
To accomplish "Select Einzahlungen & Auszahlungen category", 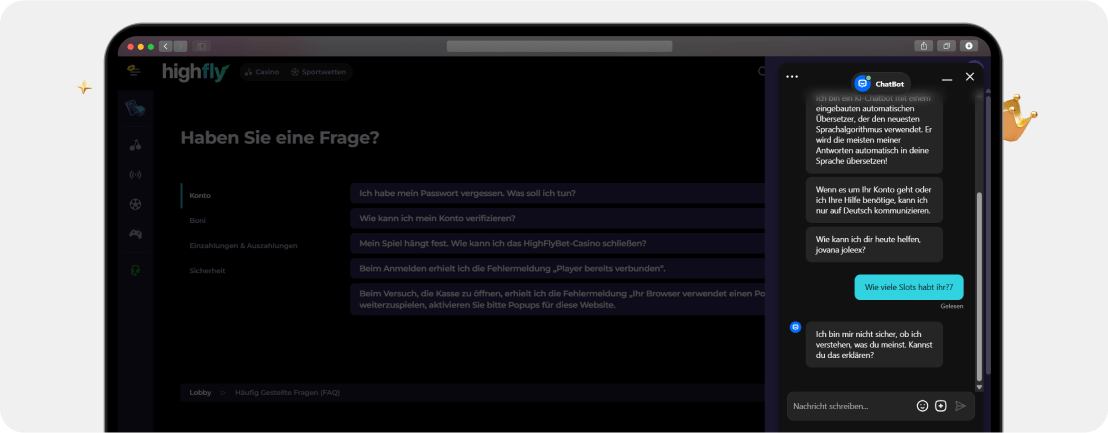I will pos(243,246).
